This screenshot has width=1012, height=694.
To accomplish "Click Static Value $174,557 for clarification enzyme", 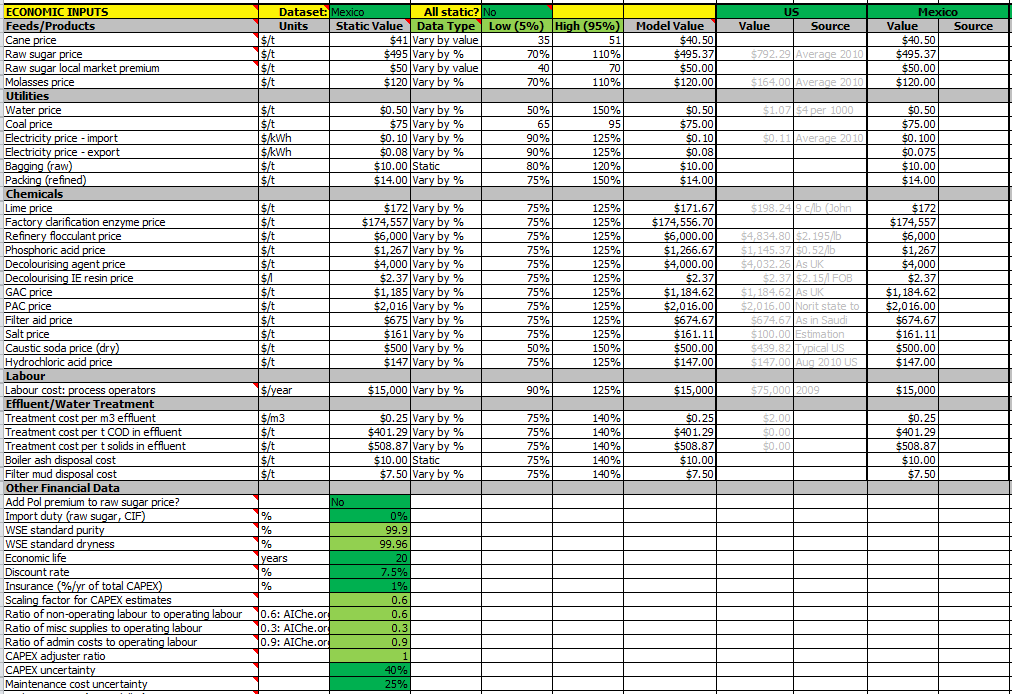I will pos(370,222).
